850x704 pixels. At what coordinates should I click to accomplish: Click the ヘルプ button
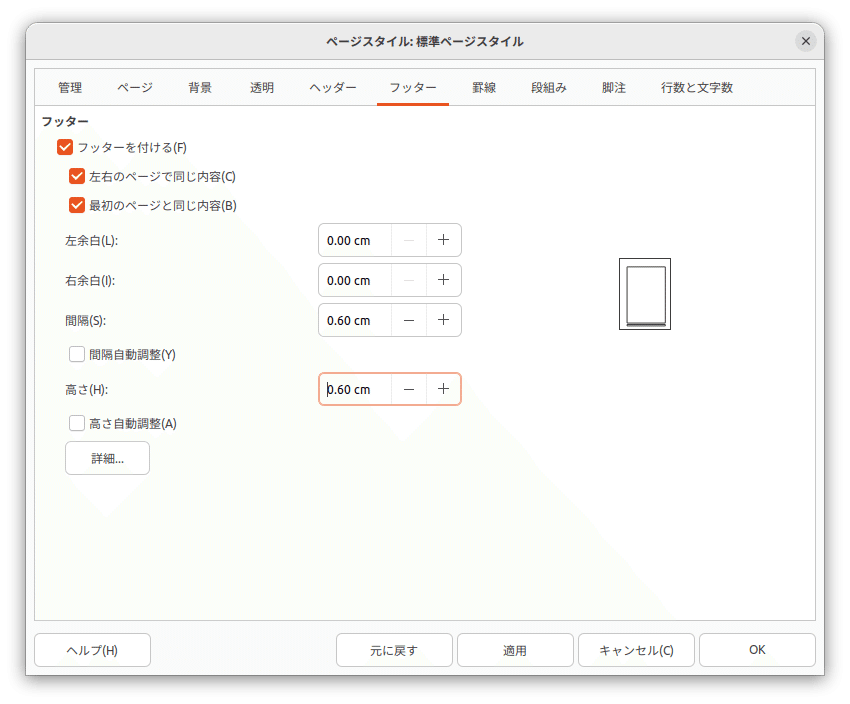tap(92, 650)
